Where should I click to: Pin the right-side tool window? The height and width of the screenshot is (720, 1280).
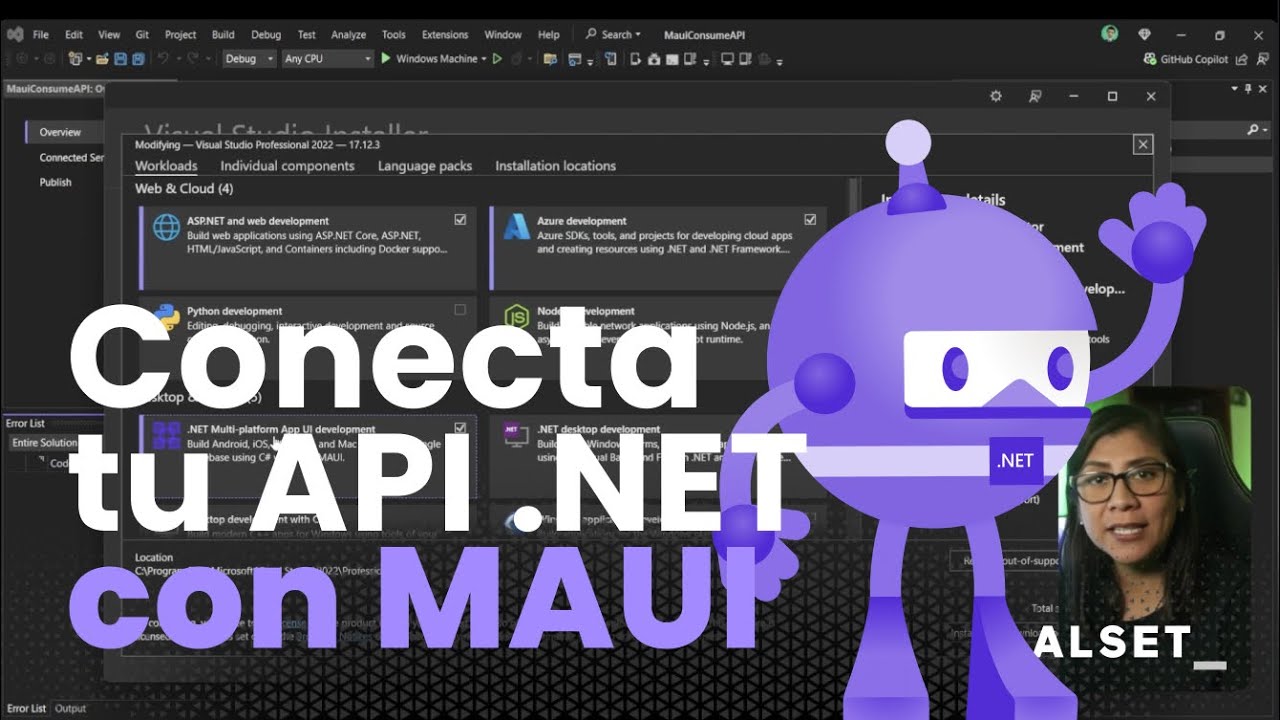(x=1247, y=89)
